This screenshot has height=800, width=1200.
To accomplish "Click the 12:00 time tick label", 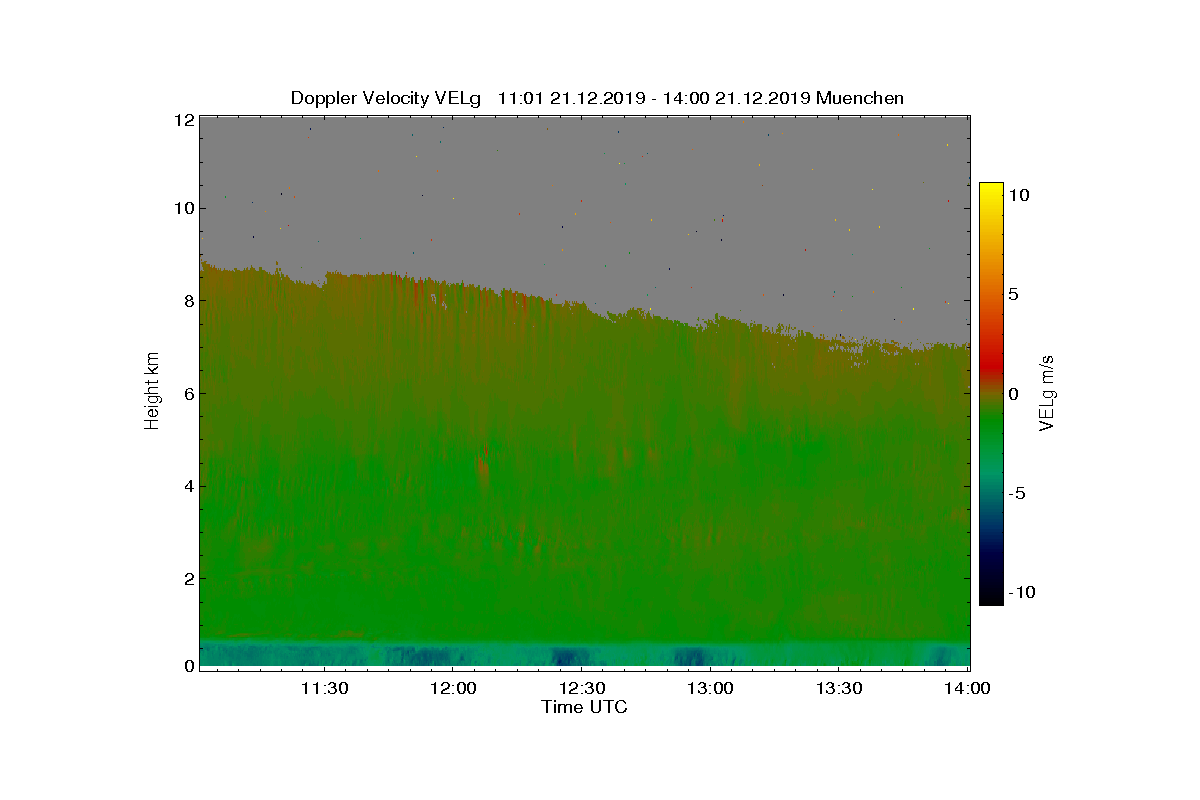I will click(x=452, y=688).
